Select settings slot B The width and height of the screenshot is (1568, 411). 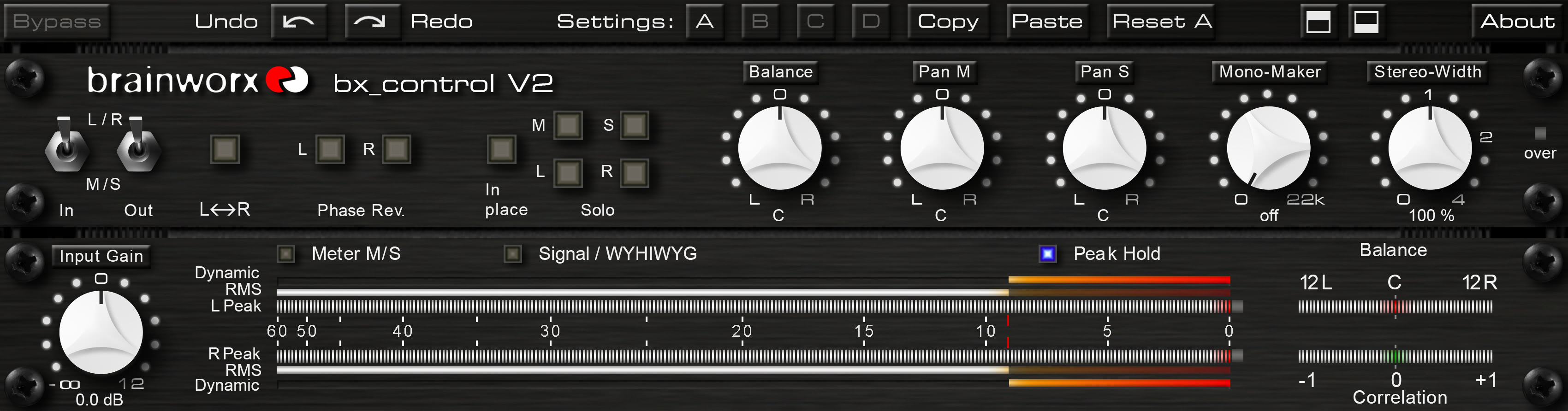[760, 22]
